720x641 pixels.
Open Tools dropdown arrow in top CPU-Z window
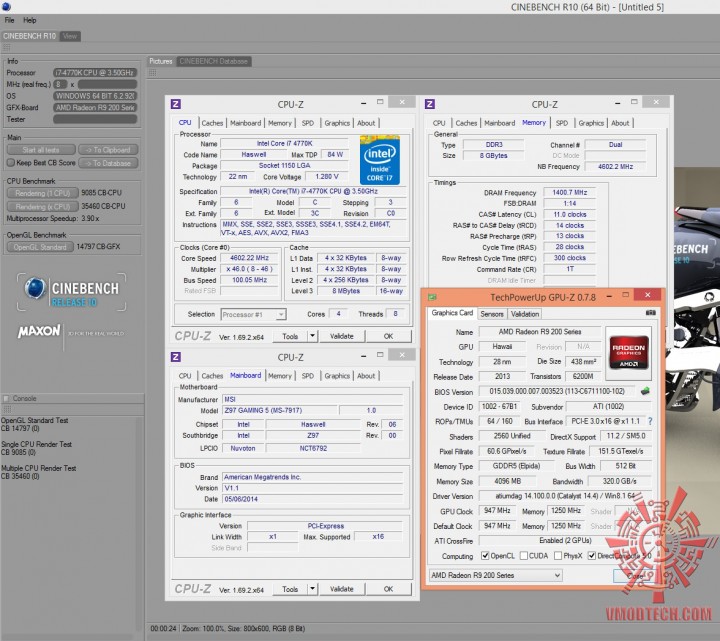point(312,336)
